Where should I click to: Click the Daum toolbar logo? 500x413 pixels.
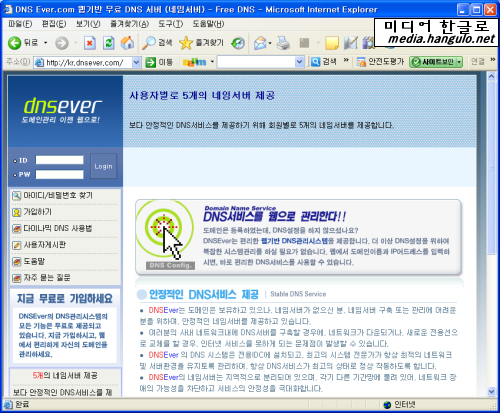pos(195,62)
